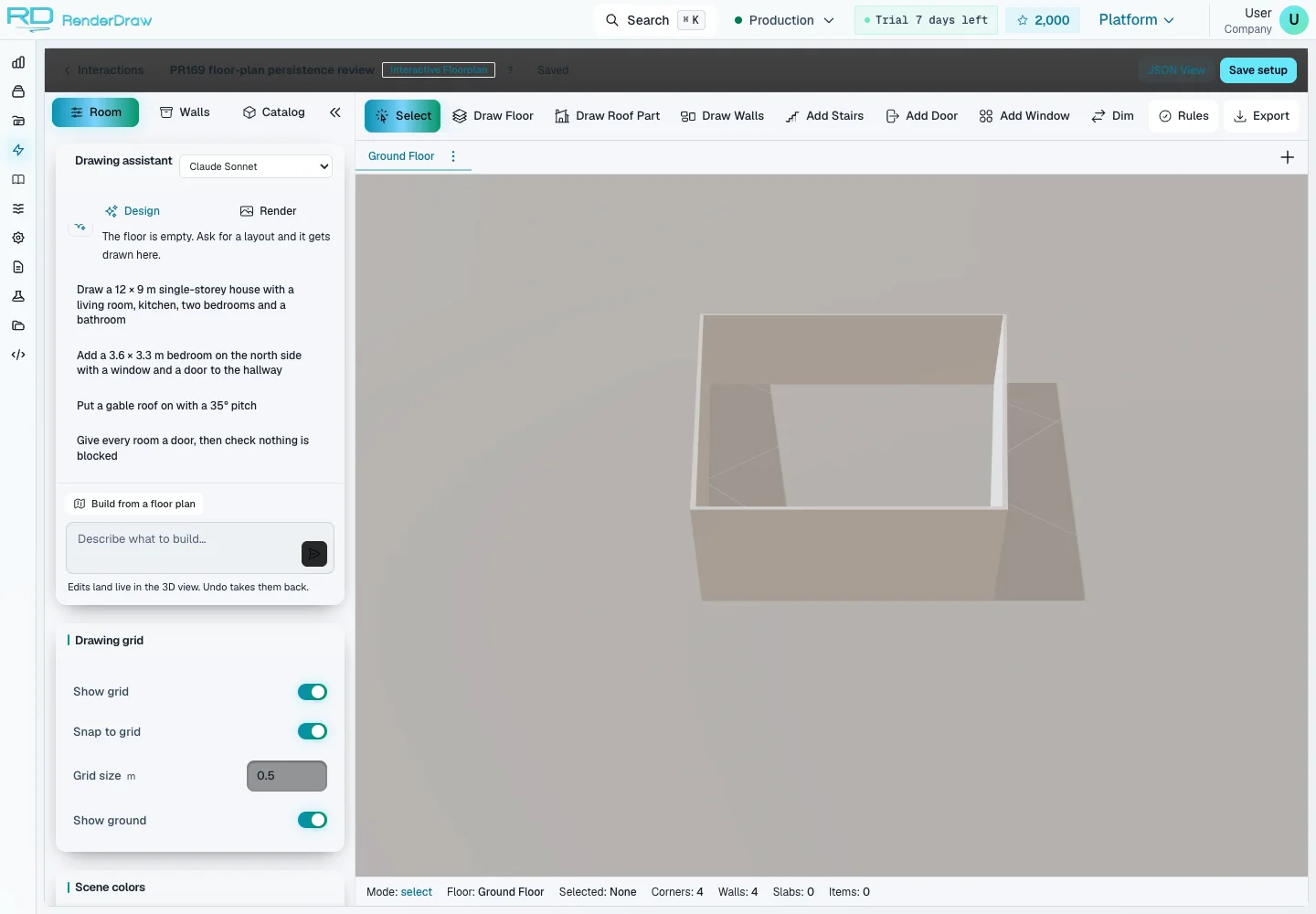The width and height of the screenshot is (1316, 914).
Task: Open the Catalog tab
Action: [x=274, y=112]
